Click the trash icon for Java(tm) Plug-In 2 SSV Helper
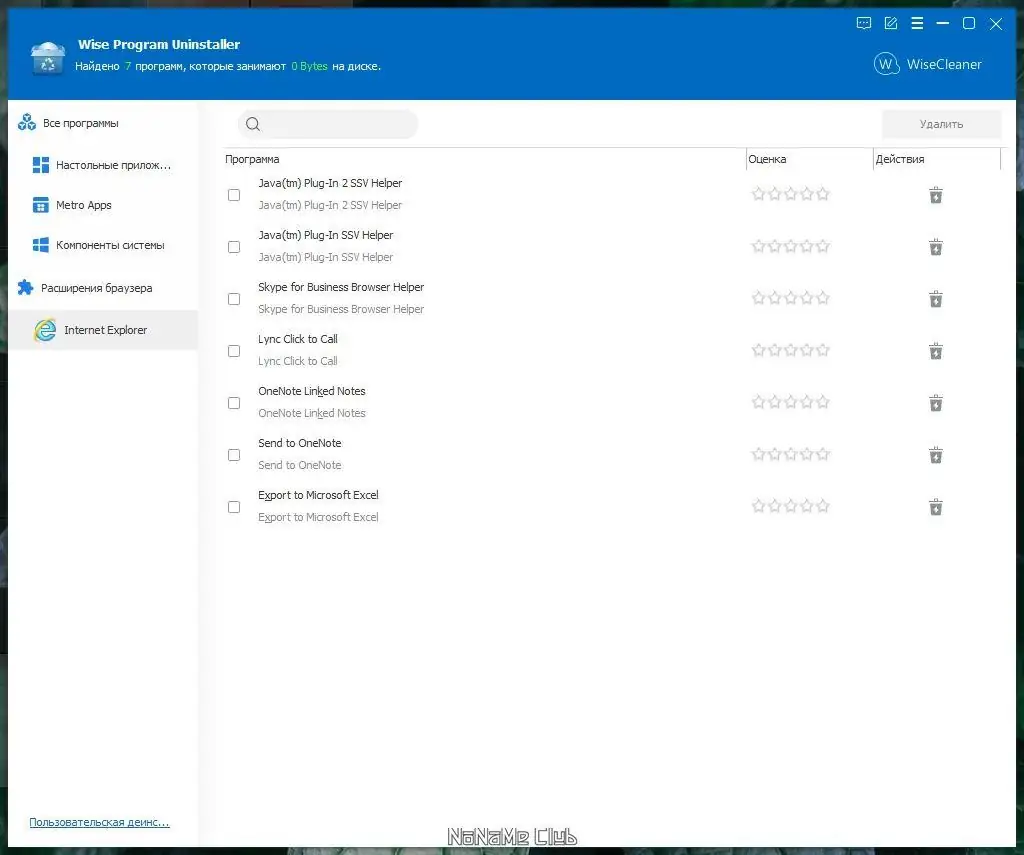This screenshot has width=1024, height=855. tap(935, 195)
